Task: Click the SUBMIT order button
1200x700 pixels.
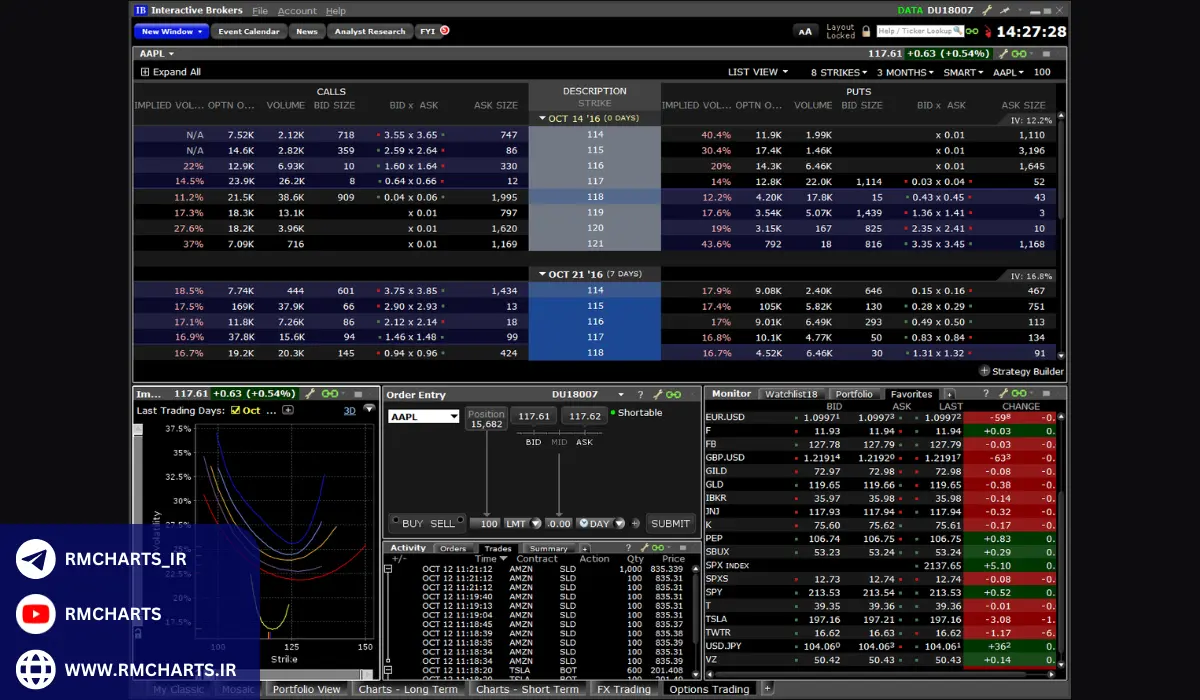Action: 670,522
